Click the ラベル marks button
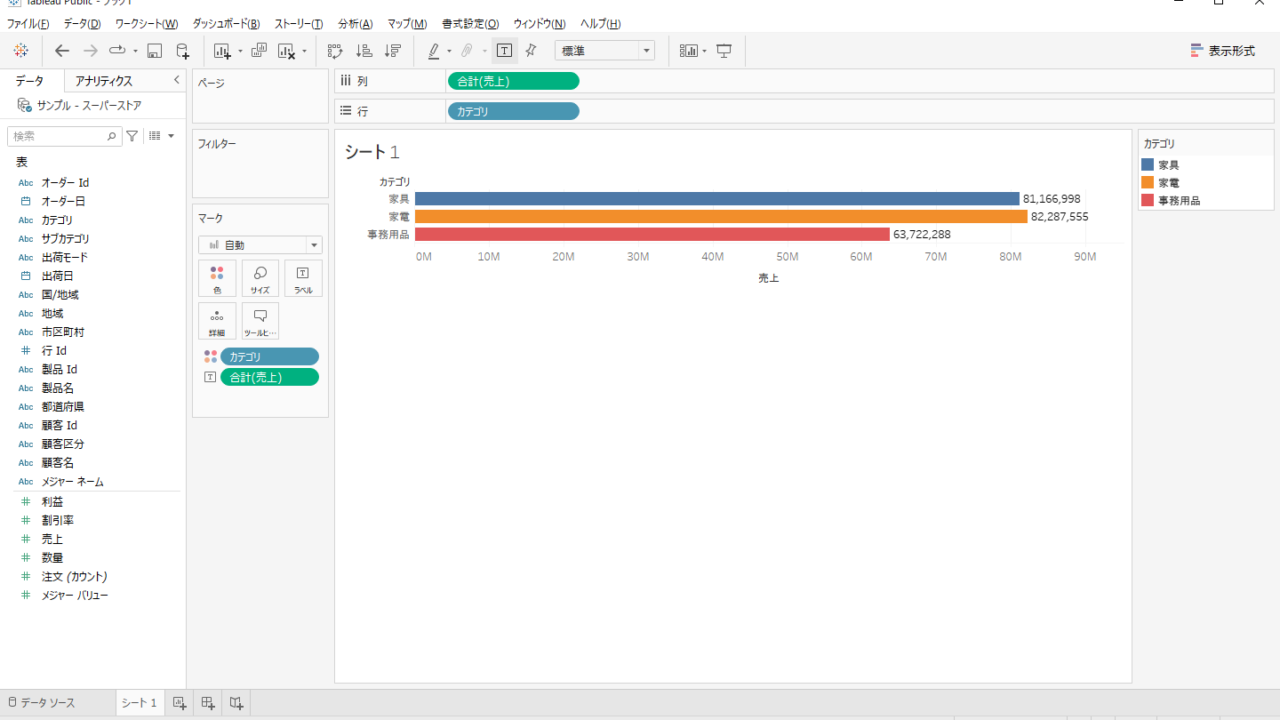 (x=303, y=279)
